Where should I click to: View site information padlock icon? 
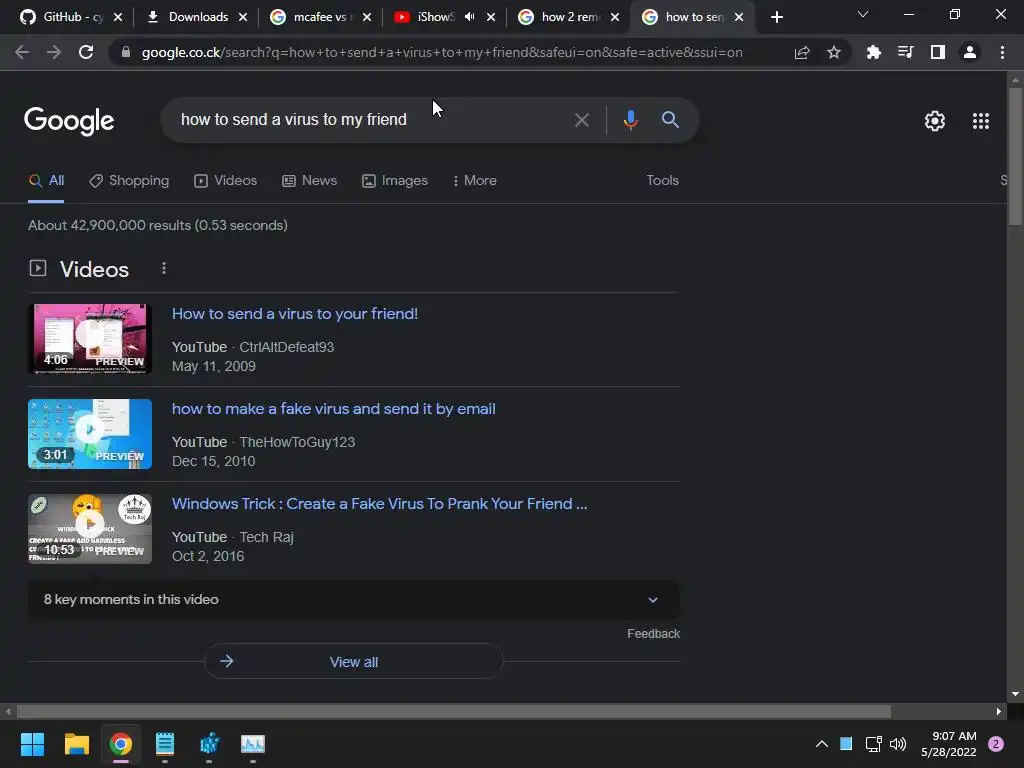coord(126,52)
